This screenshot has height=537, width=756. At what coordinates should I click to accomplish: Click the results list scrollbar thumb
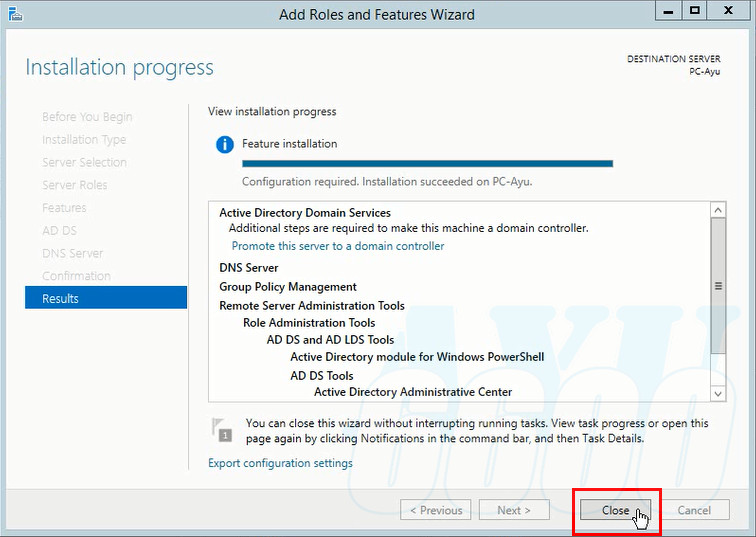[x=718, y=286]
